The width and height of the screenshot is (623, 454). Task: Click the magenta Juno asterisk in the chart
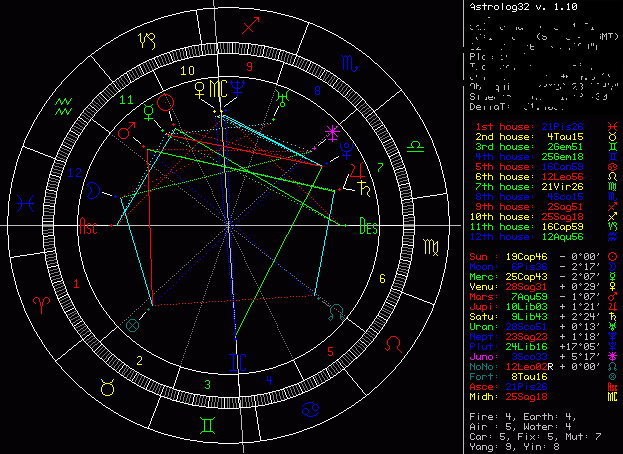pos(334,133)
